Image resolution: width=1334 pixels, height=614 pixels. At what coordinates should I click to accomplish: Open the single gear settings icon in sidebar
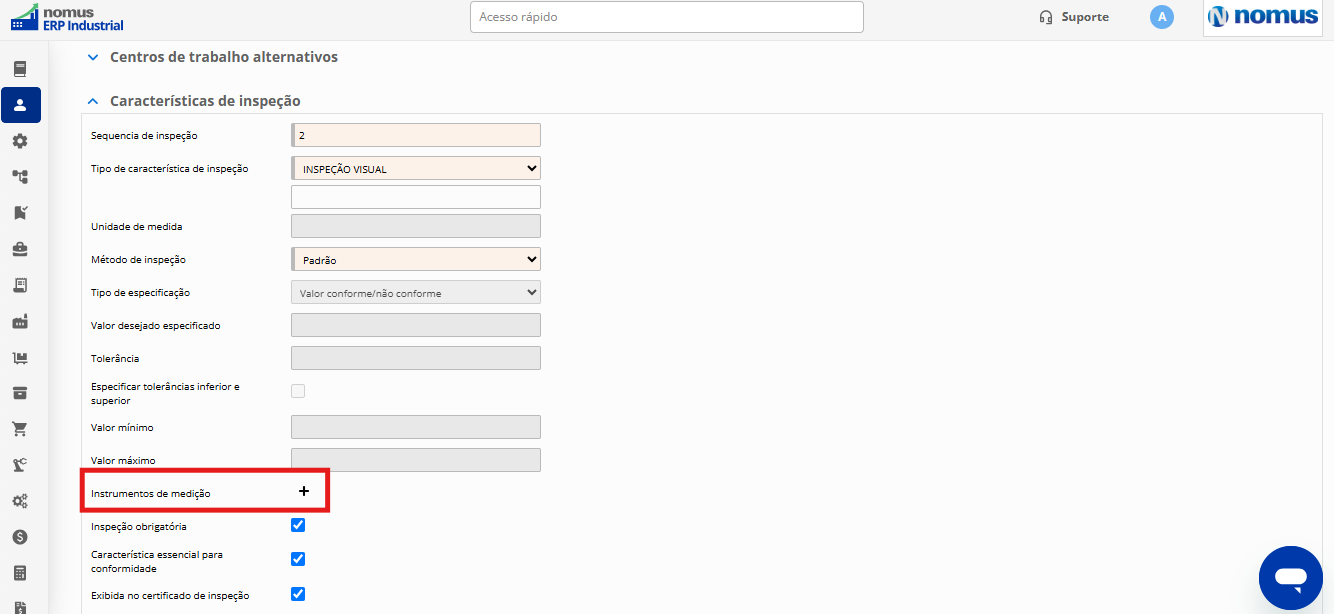pos(20,141)
